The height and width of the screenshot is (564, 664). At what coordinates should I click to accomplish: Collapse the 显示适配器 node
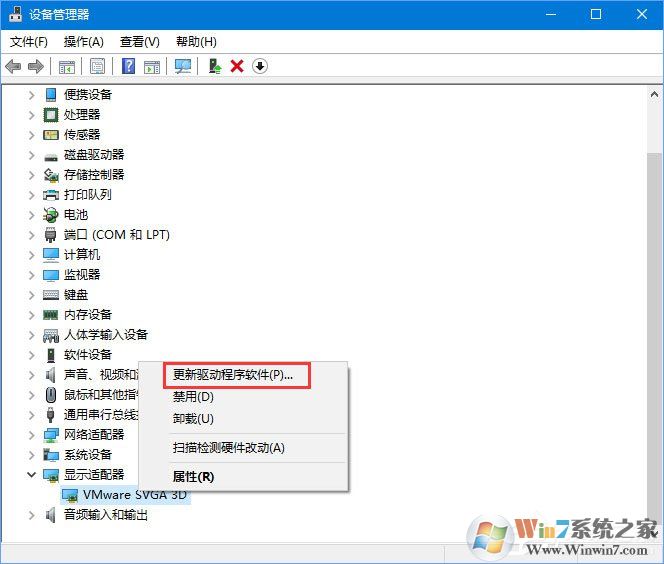[x=31, y=475]
